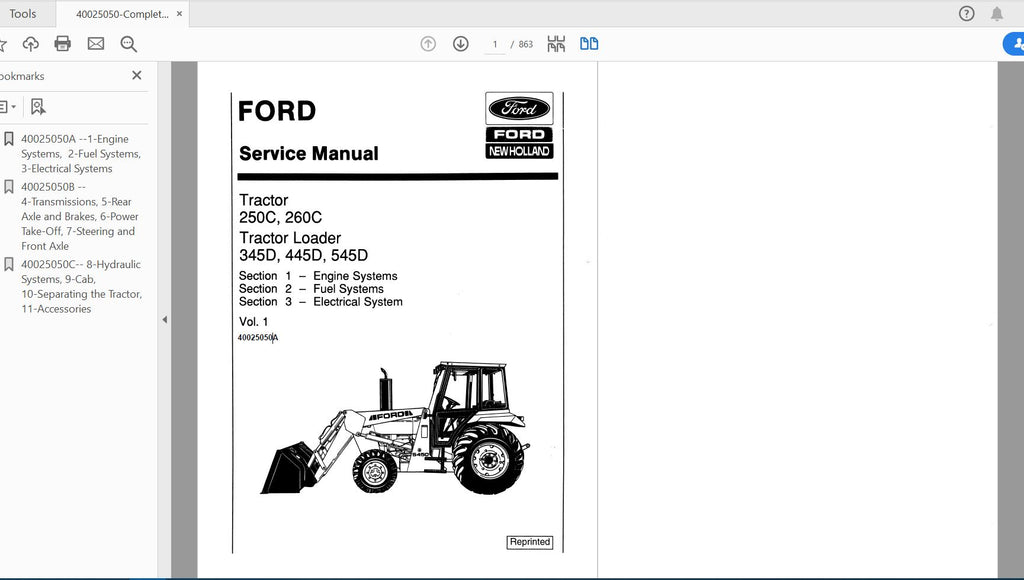Image resolution: width=1024 pixels, height=580 pixels.
Task: Close the 40025050-Complet... document tab
Action: [180, 14]
